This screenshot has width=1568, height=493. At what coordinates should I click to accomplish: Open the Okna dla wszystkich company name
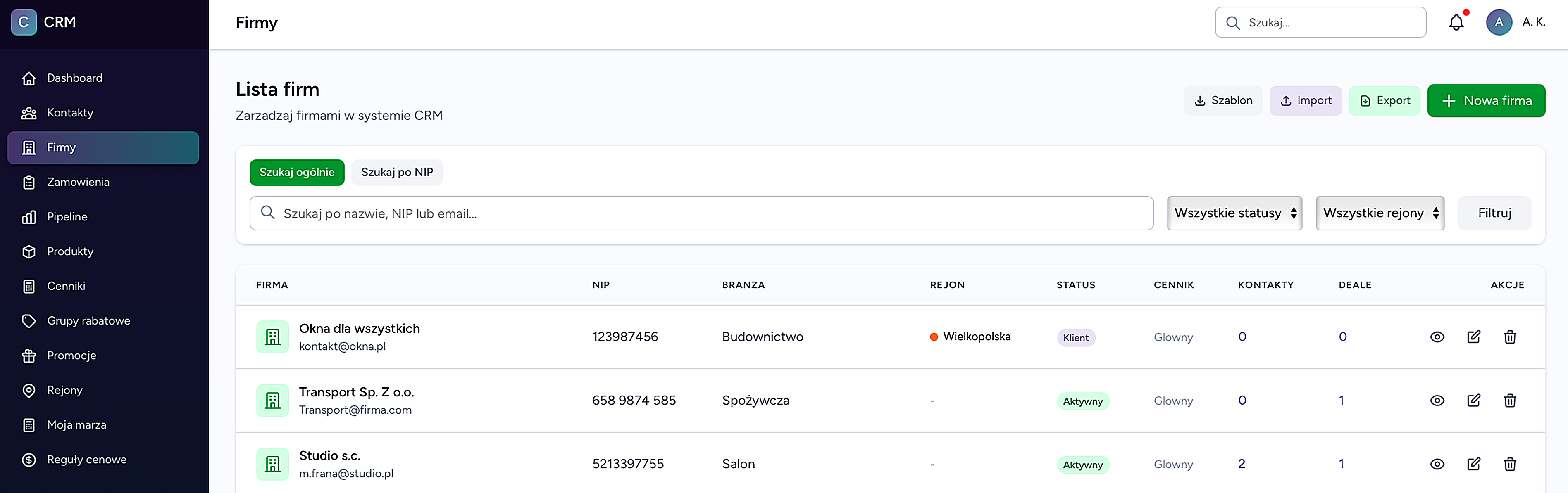coord(359,328)
